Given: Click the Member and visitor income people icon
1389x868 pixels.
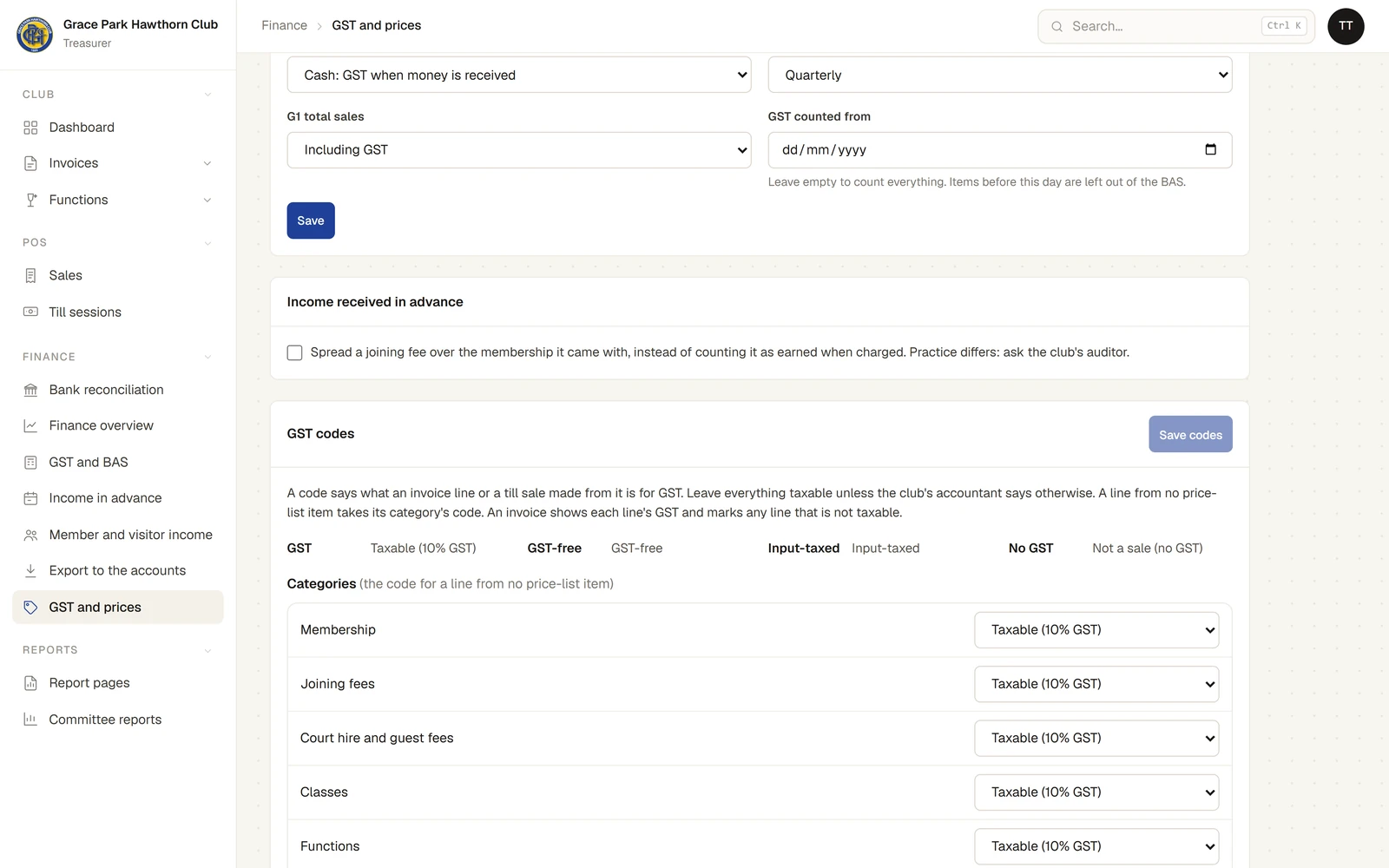Looking at the screenshot, I should point(30,535).
